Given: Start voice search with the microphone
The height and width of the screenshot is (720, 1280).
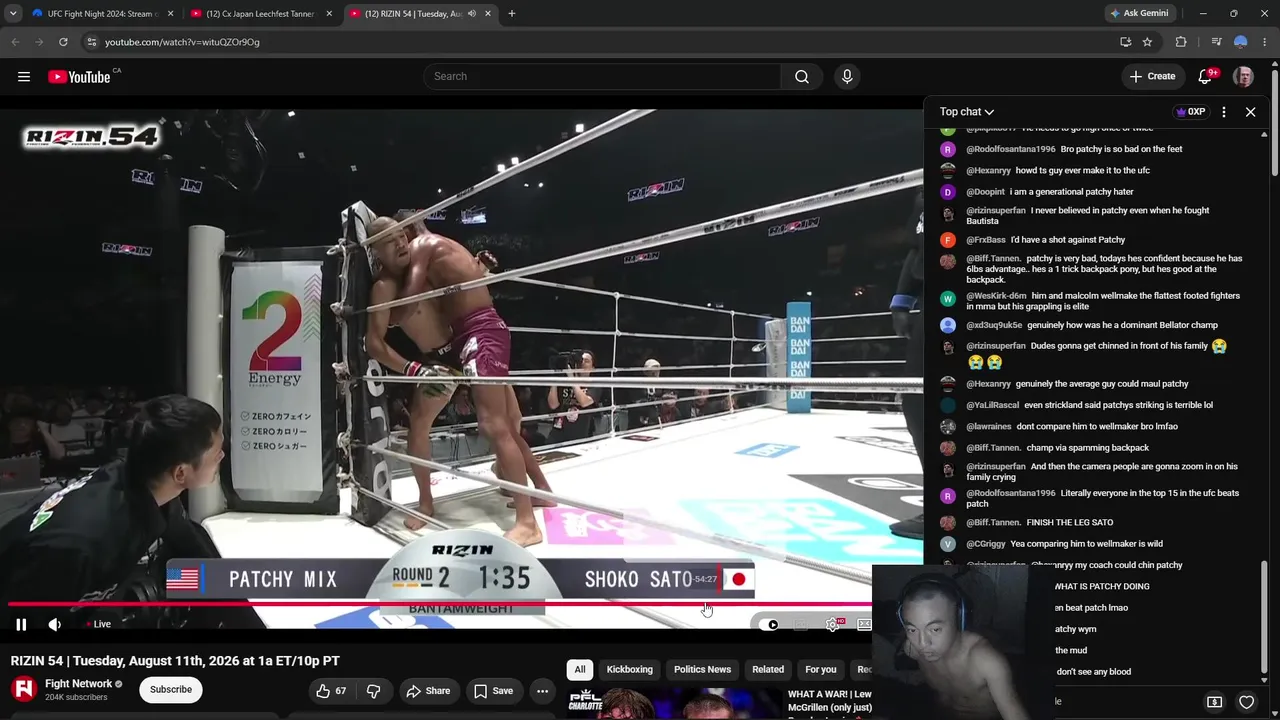Looking at the screenshot, I should click(847, 77).
